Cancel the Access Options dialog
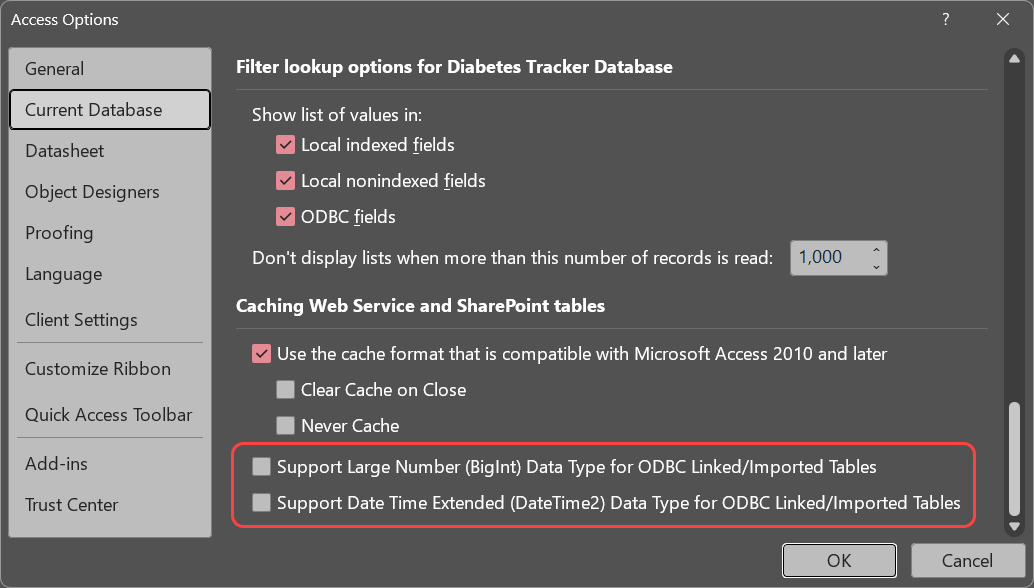This screenshot has width=1034, height=588. [x=967, y=561]
